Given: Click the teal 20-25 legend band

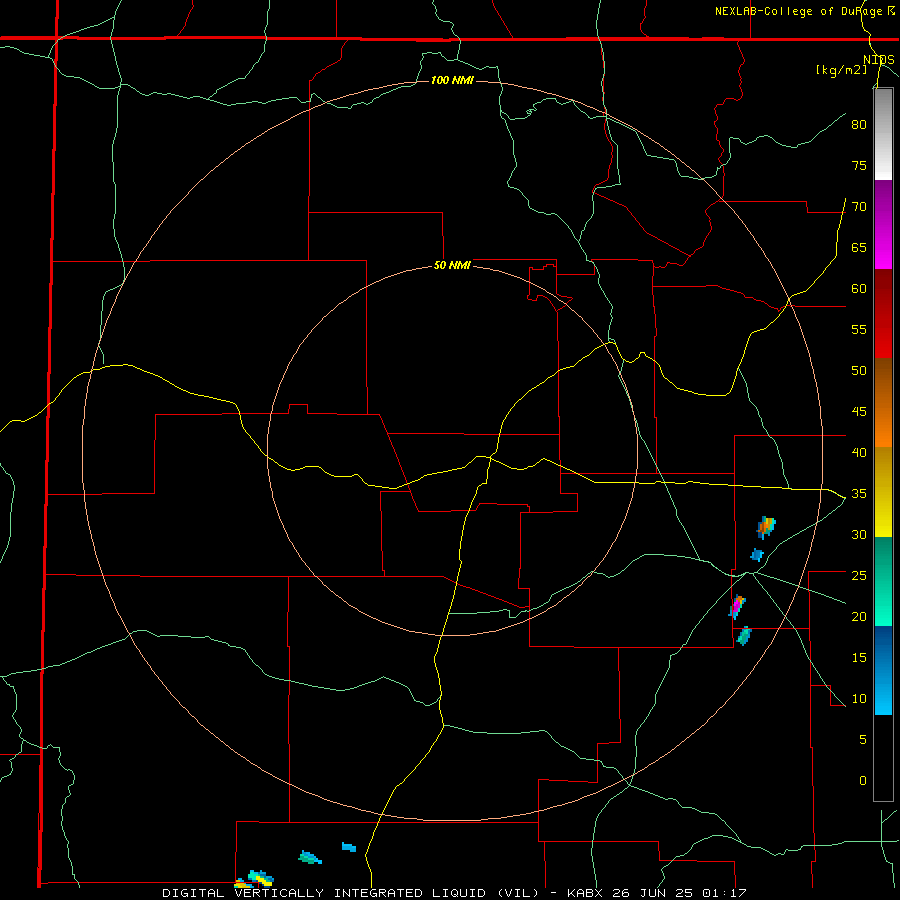Looking at the screenshot, I should 883,581.
